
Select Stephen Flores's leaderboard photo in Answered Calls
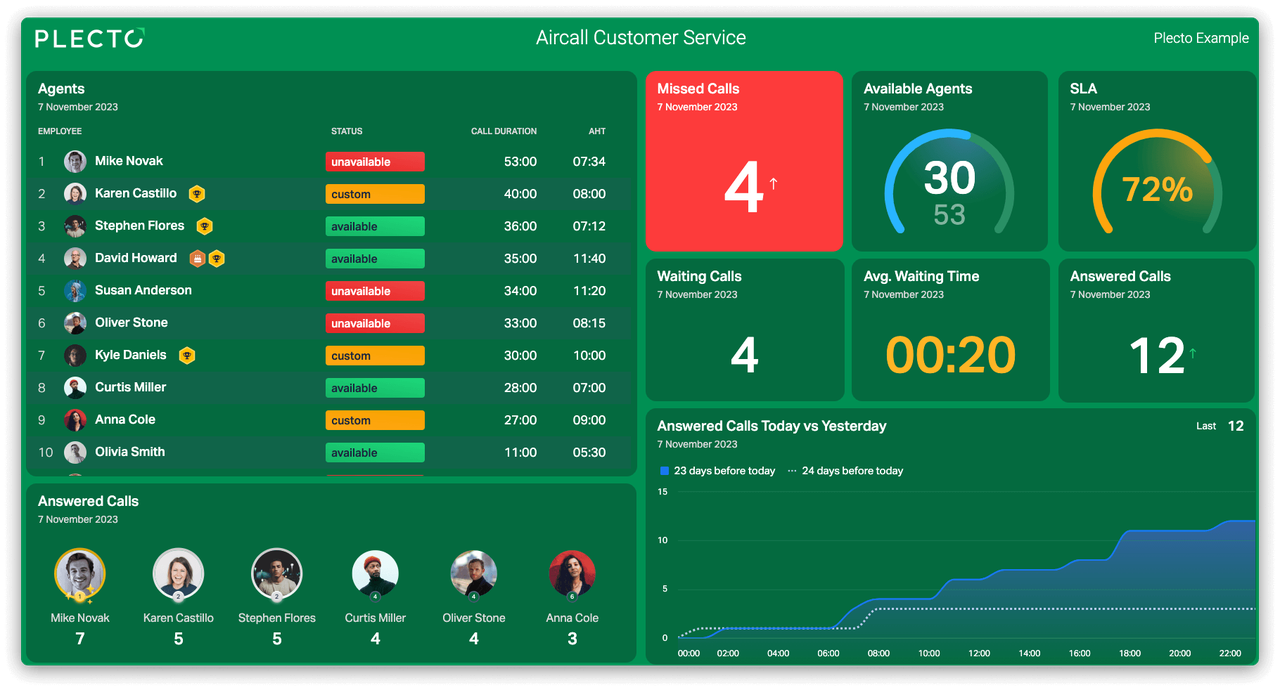(x=277, y=574)
